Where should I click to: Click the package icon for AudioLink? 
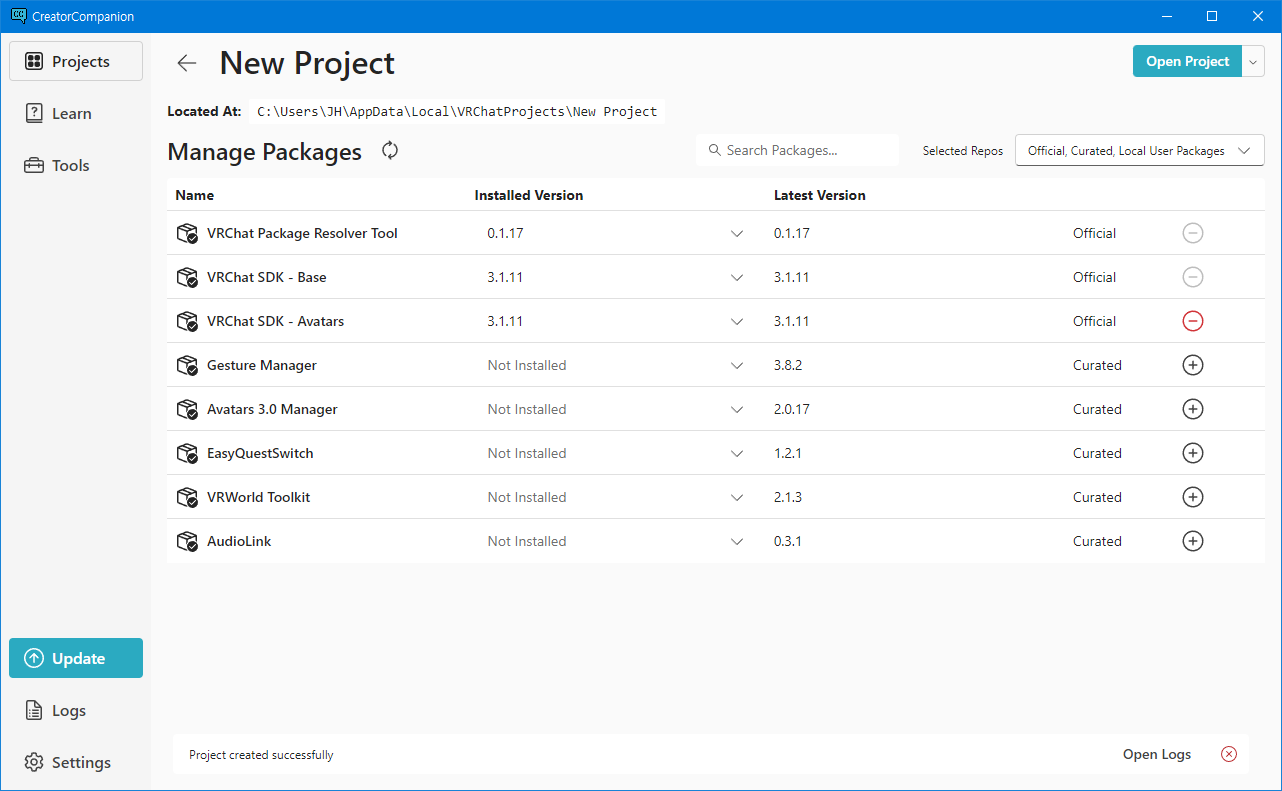coord(187,541)
